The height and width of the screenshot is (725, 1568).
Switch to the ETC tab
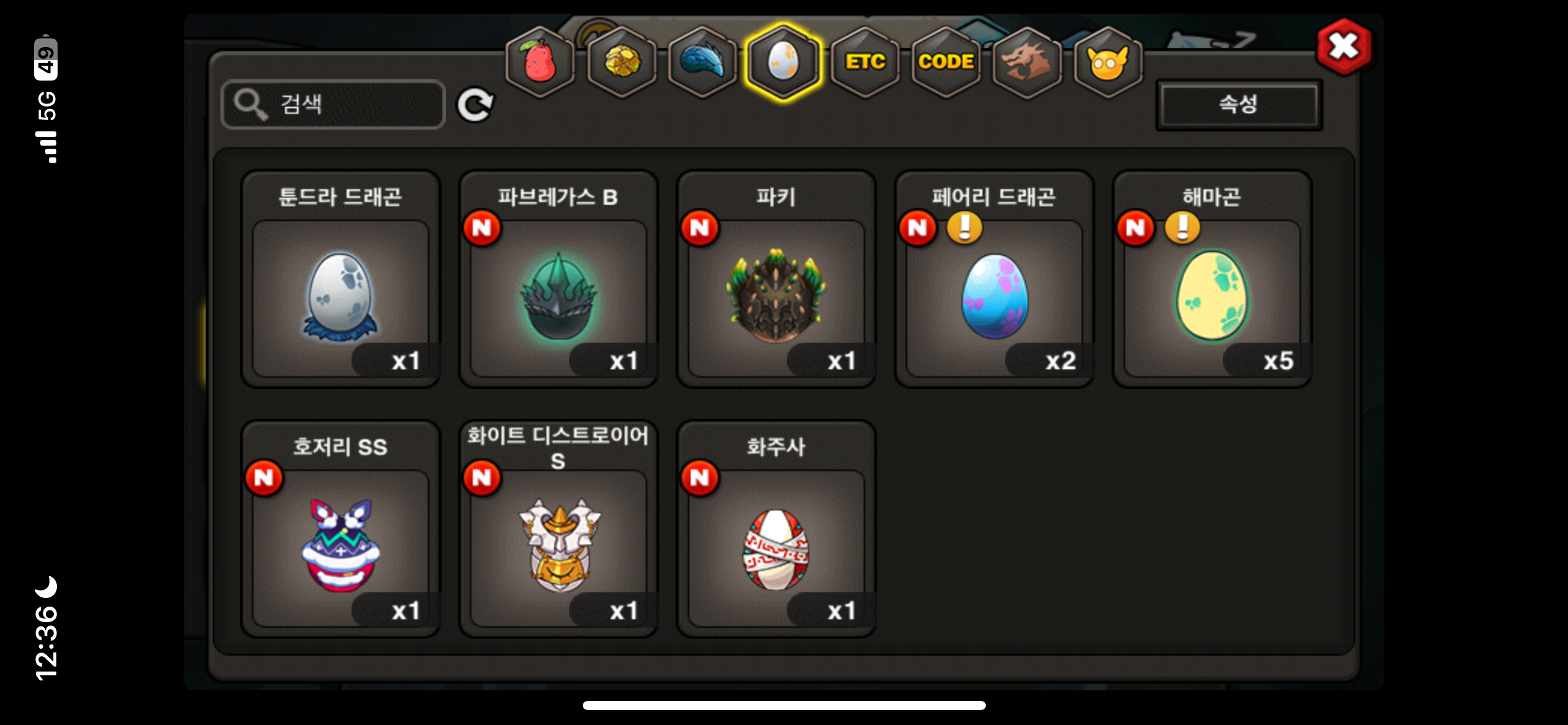coord(865,61)
